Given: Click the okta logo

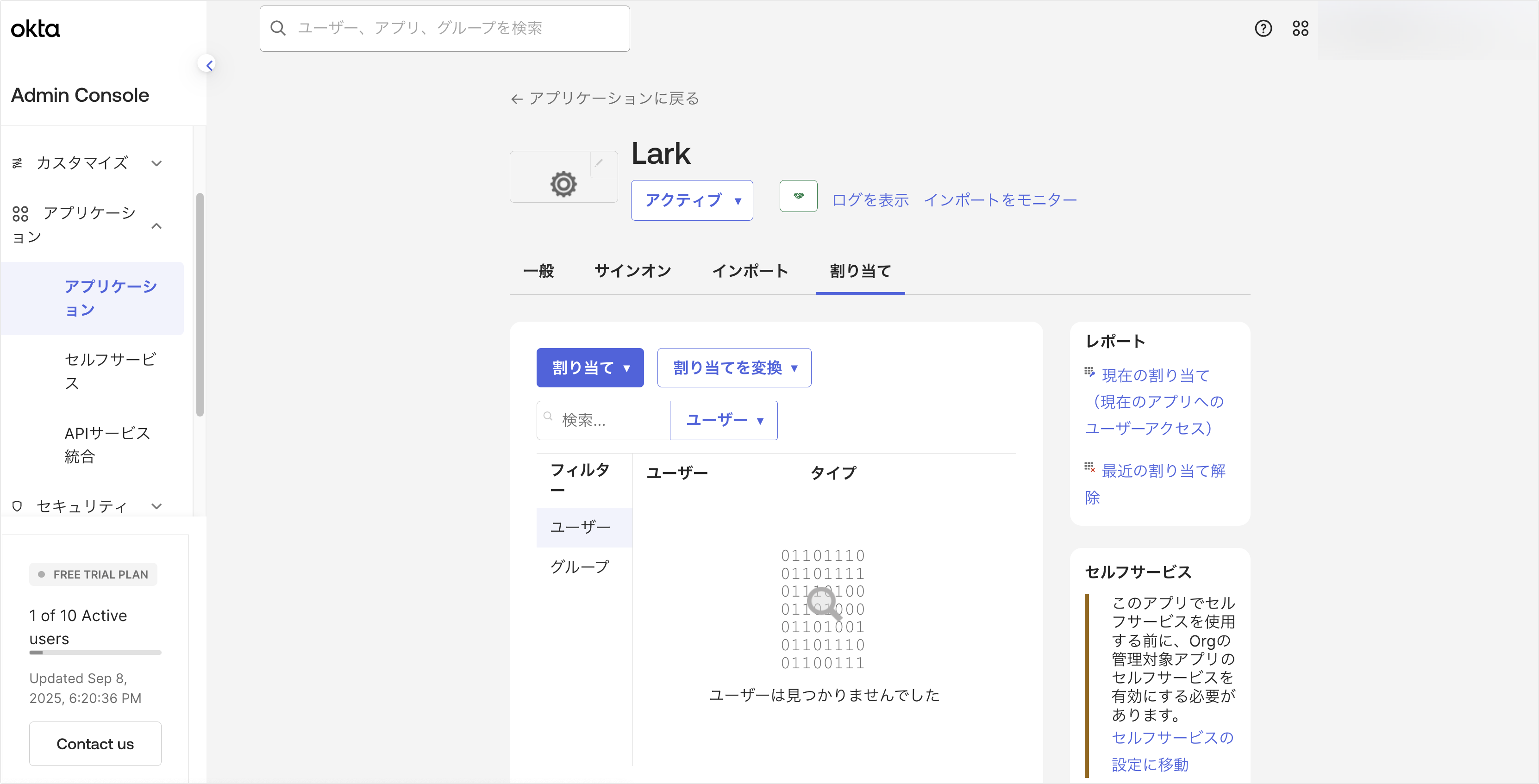Looking at the screenshot, I should coord(35,29).
